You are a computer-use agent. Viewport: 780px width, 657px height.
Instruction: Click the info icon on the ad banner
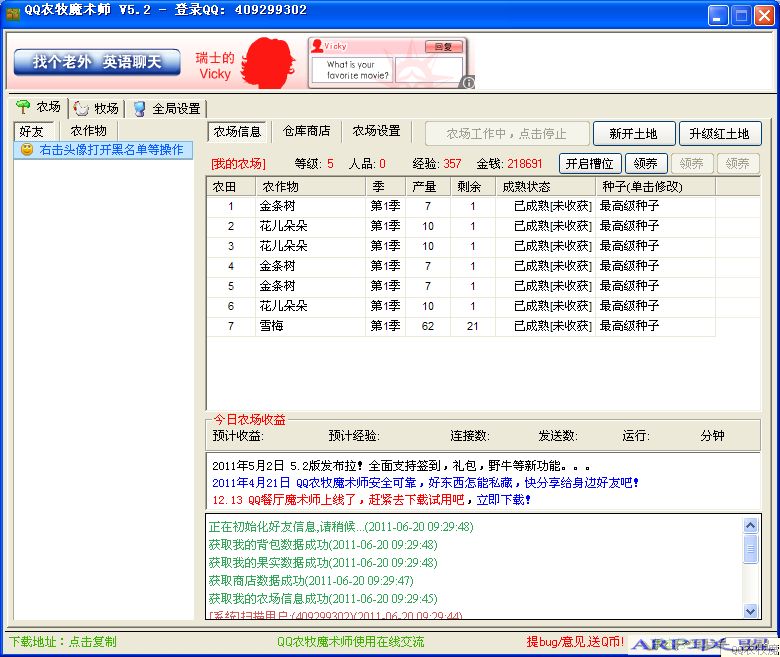[x=468, y=82]
